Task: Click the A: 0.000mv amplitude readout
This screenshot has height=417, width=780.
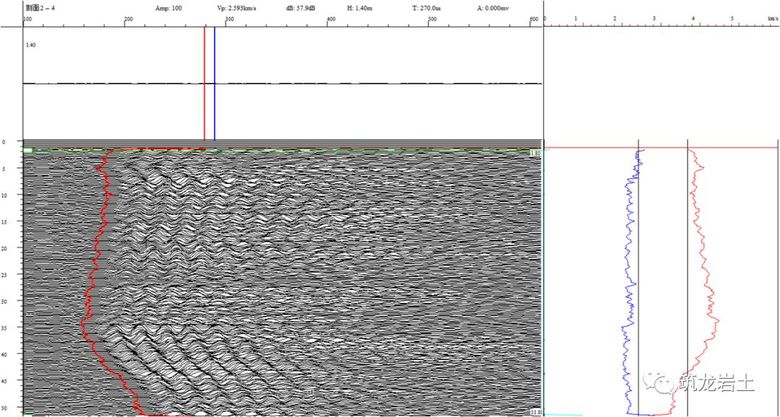Action: click(x=494, y=7)
